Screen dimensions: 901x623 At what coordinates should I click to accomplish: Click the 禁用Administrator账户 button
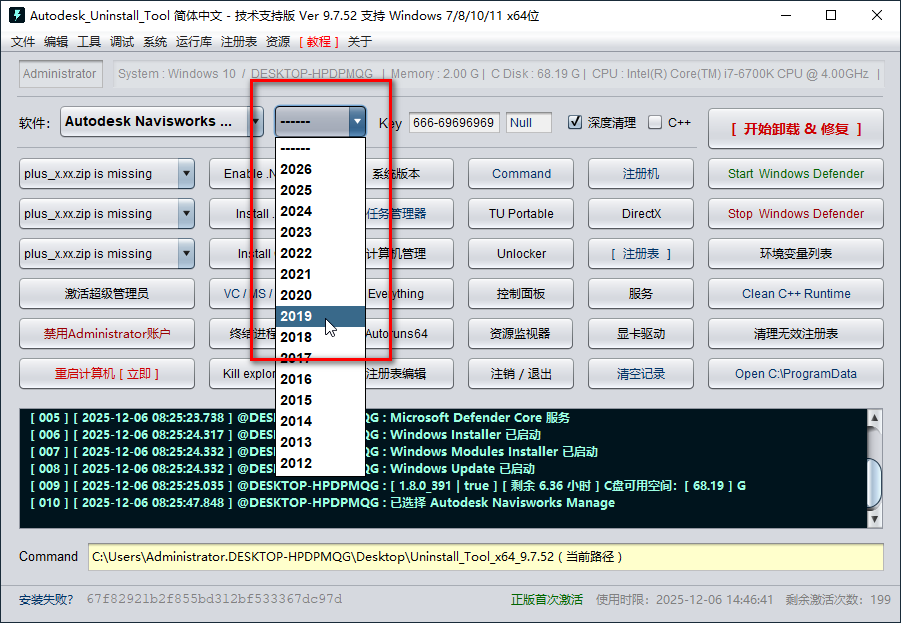coord(107,333)
